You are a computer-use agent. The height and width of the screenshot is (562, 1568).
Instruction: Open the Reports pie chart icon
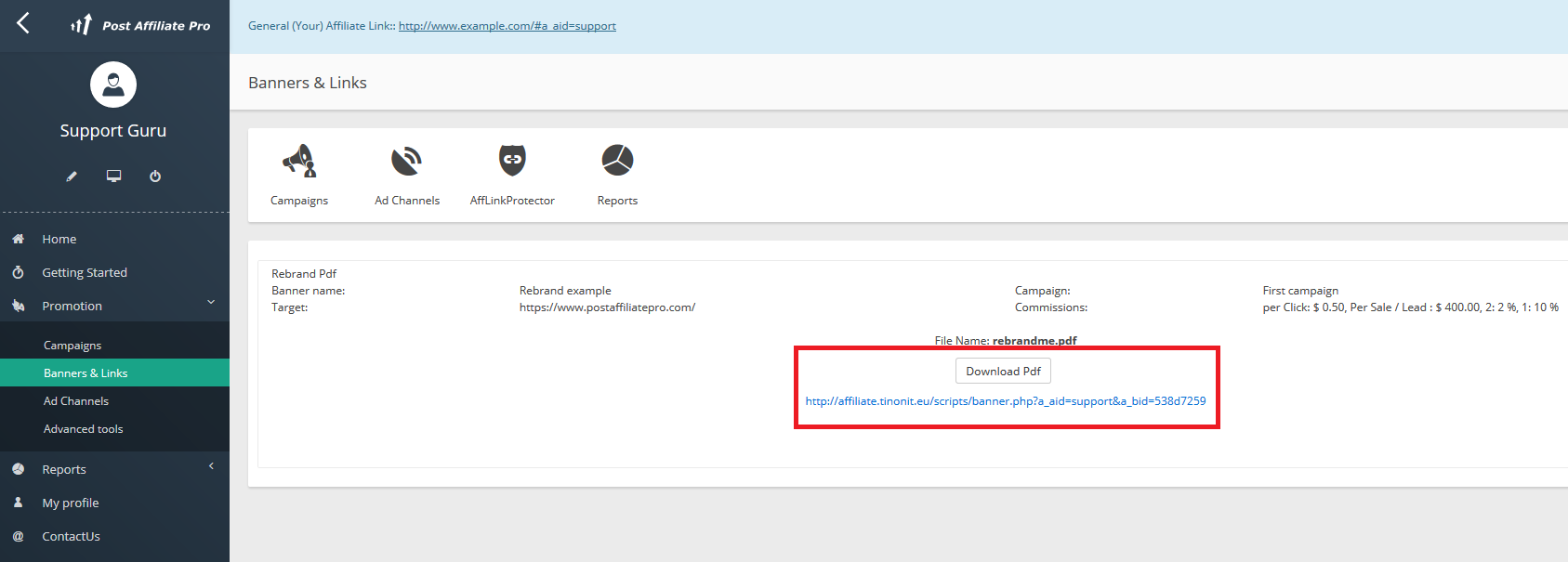click(x=617, y=161)
